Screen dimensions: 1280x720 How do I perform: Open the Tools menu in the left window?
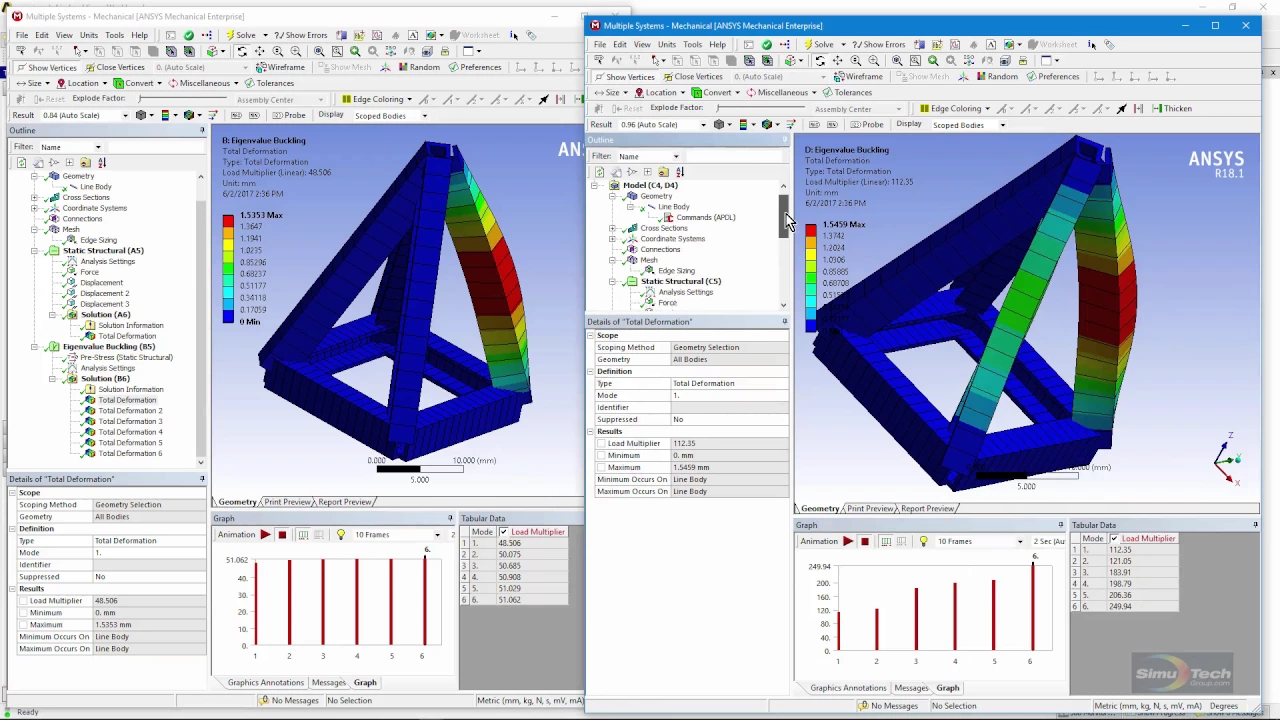pos(114,35)
